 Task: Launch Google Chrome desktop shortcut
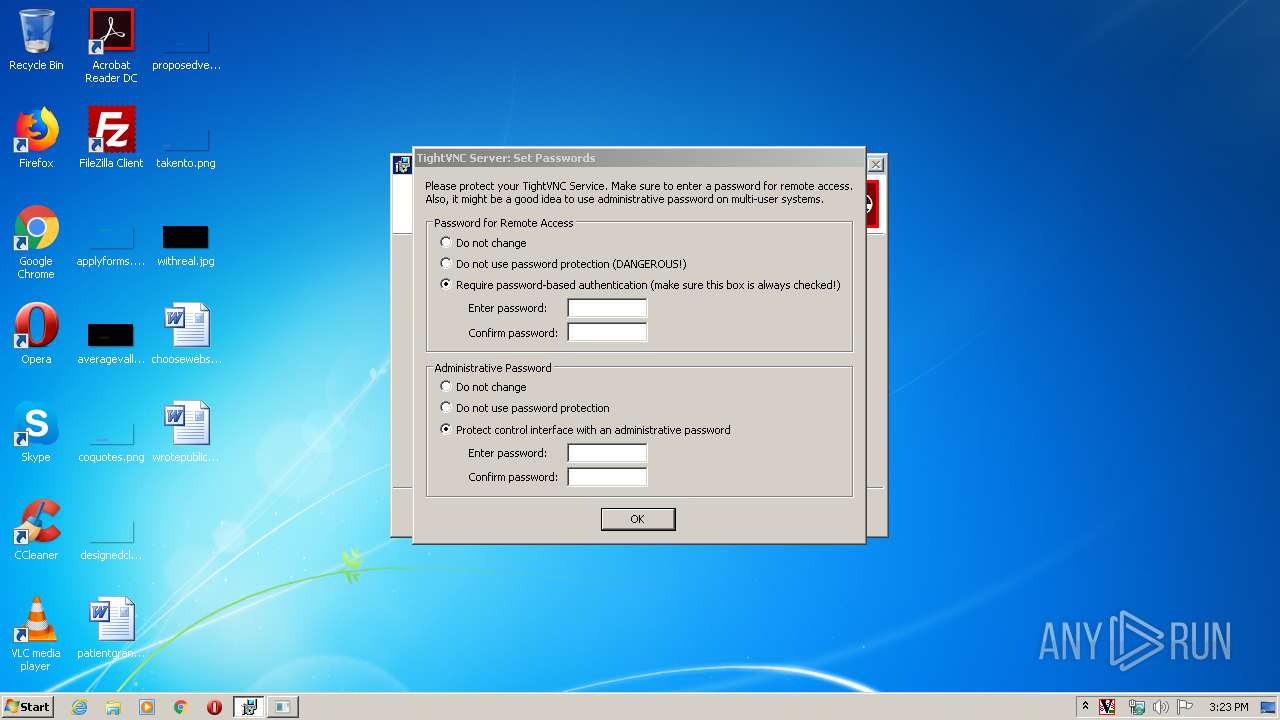[x=36, y=242]
